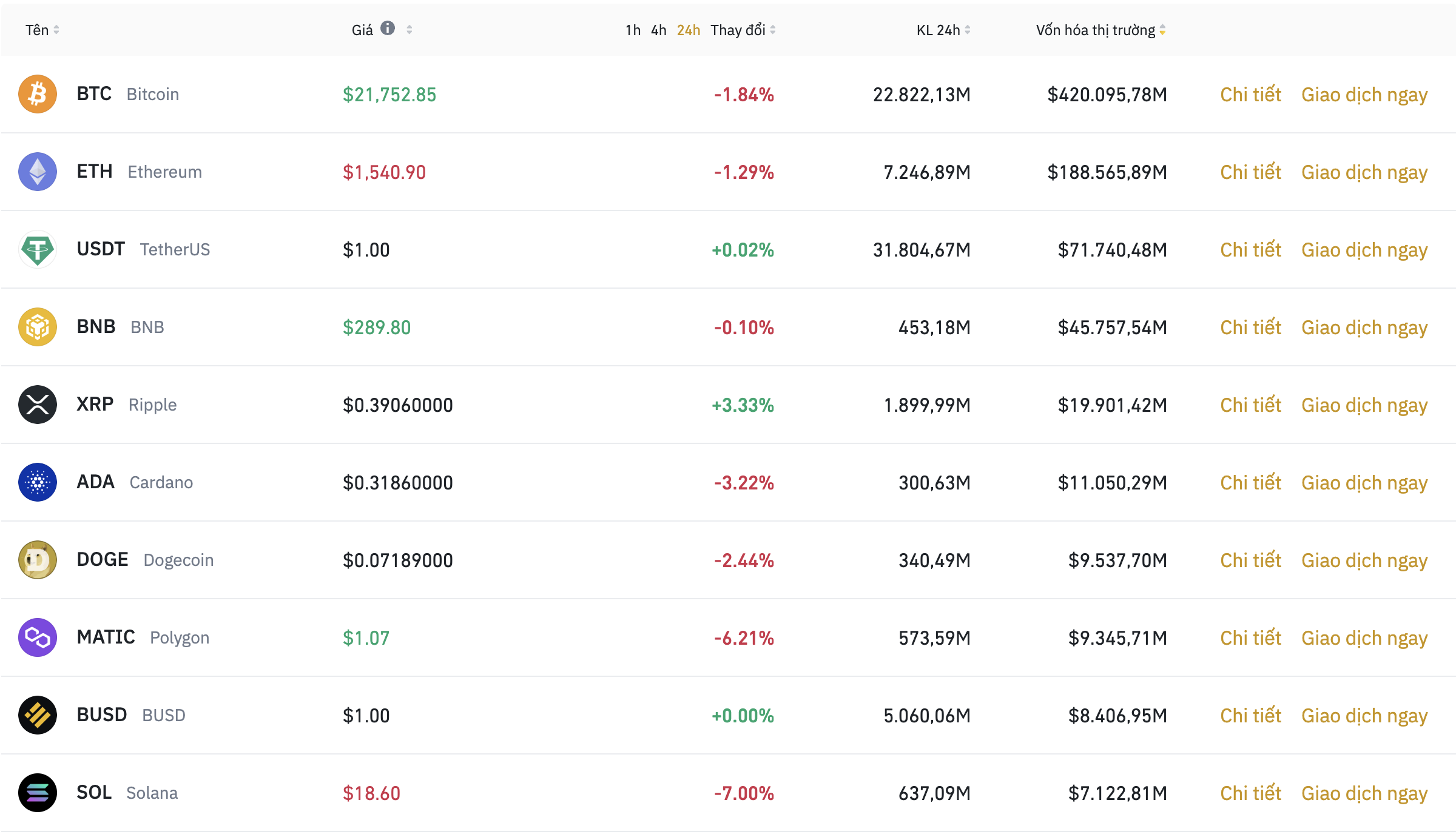Click Giao dịch ngay for BNB

pos(1364,329)
